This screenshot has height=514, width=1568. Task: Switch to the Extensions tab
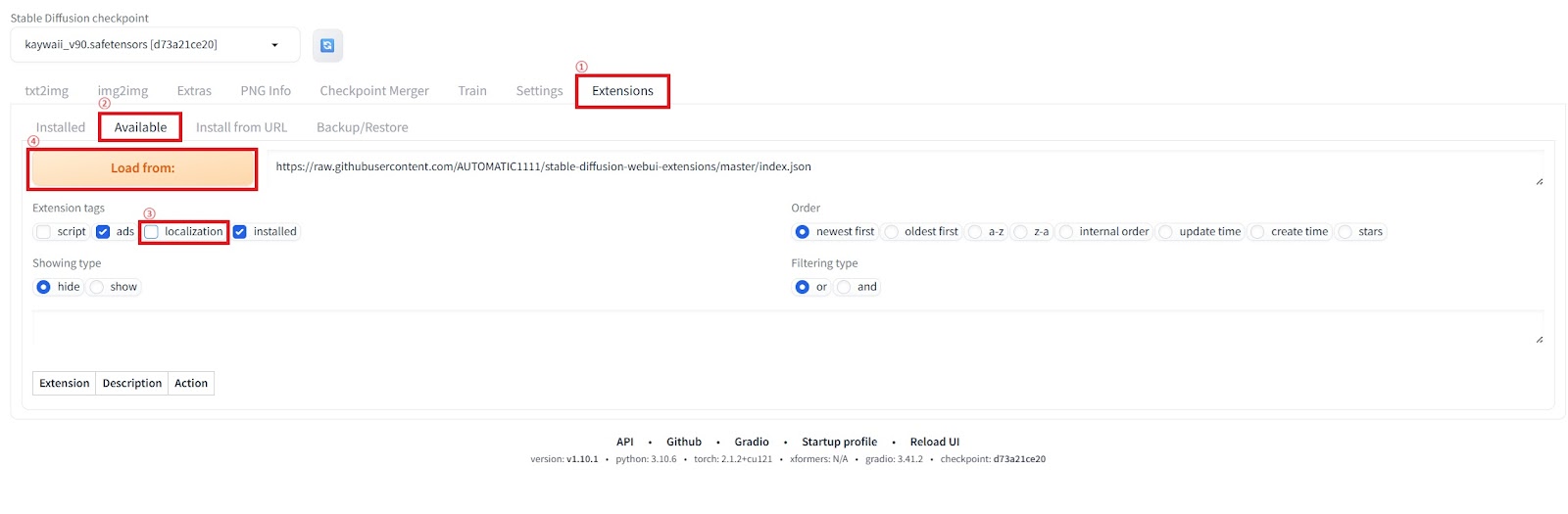pos(622,91)
